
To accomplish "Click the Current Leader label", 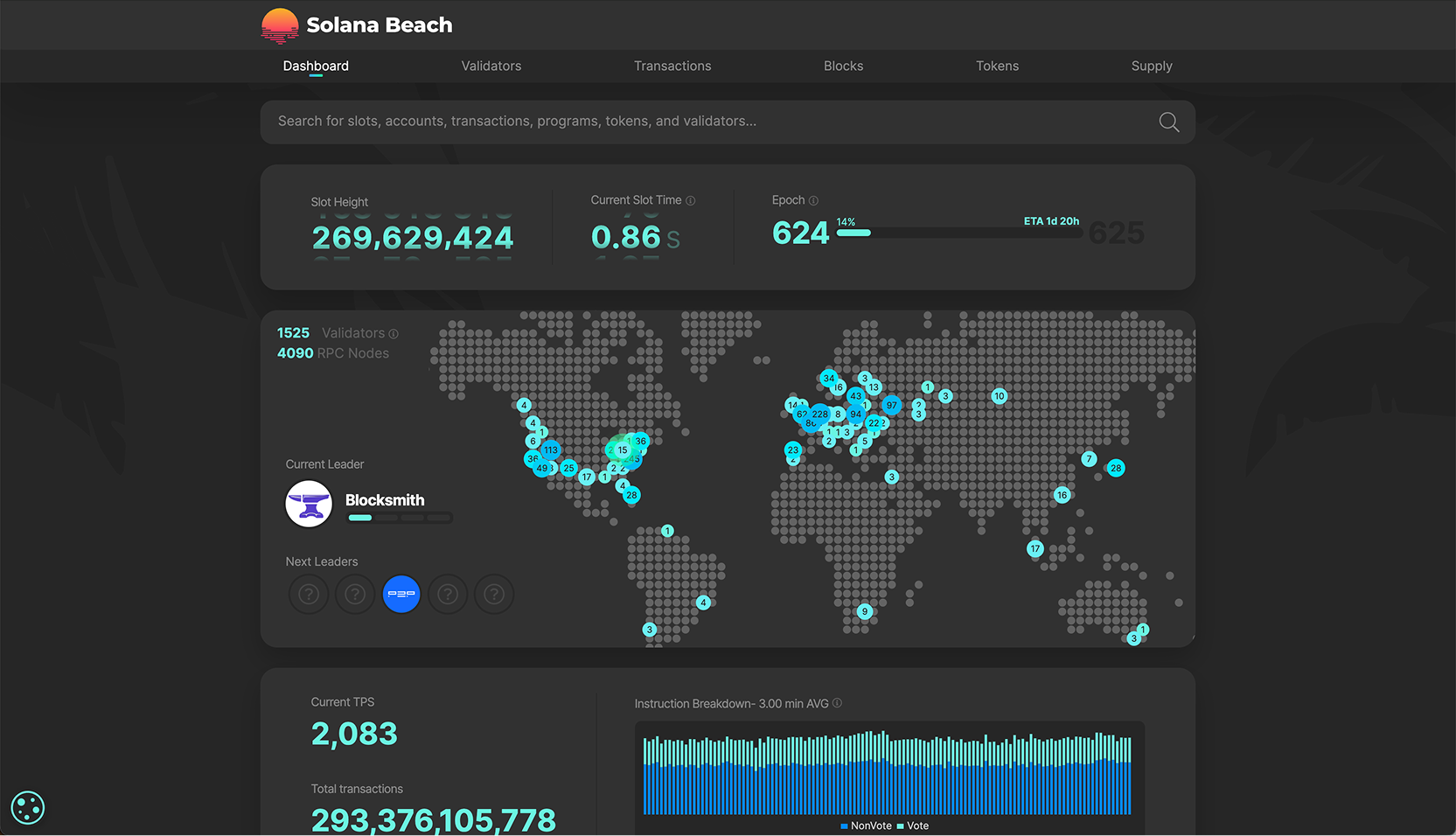I will point(324,464).
